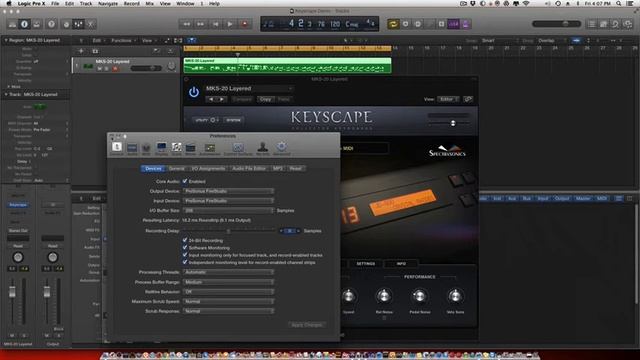
Task: Click the Apply Changes button
Action: (307, 325)
